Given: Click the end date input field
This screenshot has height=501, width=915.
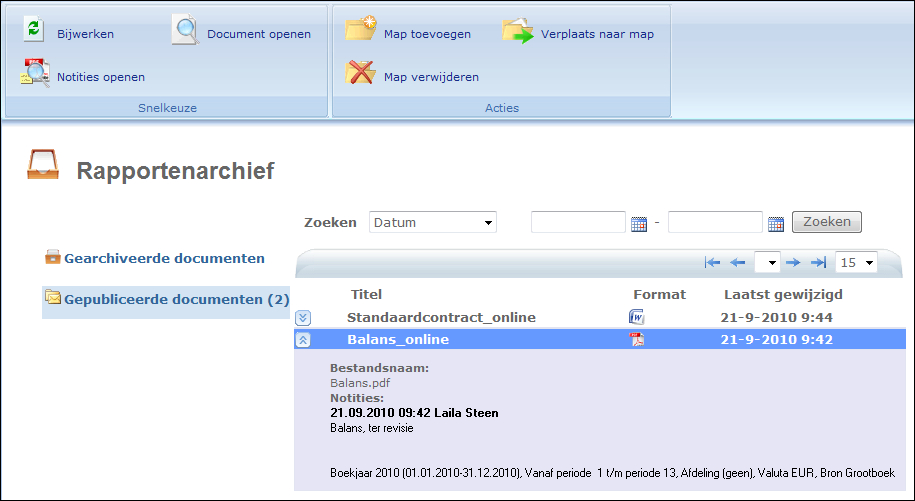Looking at the screenshot, I should point(715,222).
